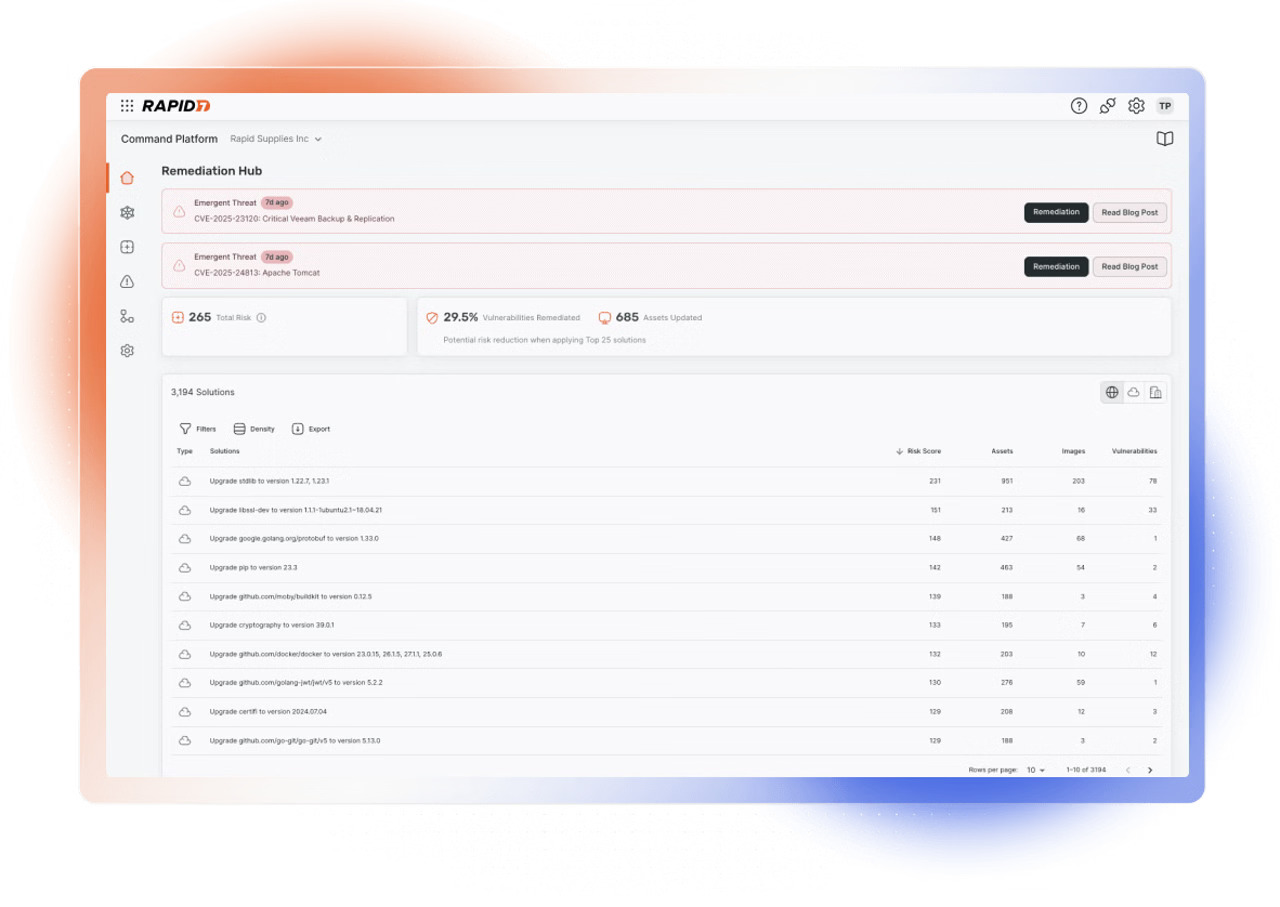1280x907 pixels.
Task: Export the solutions list
Action: tap(310, 429)
